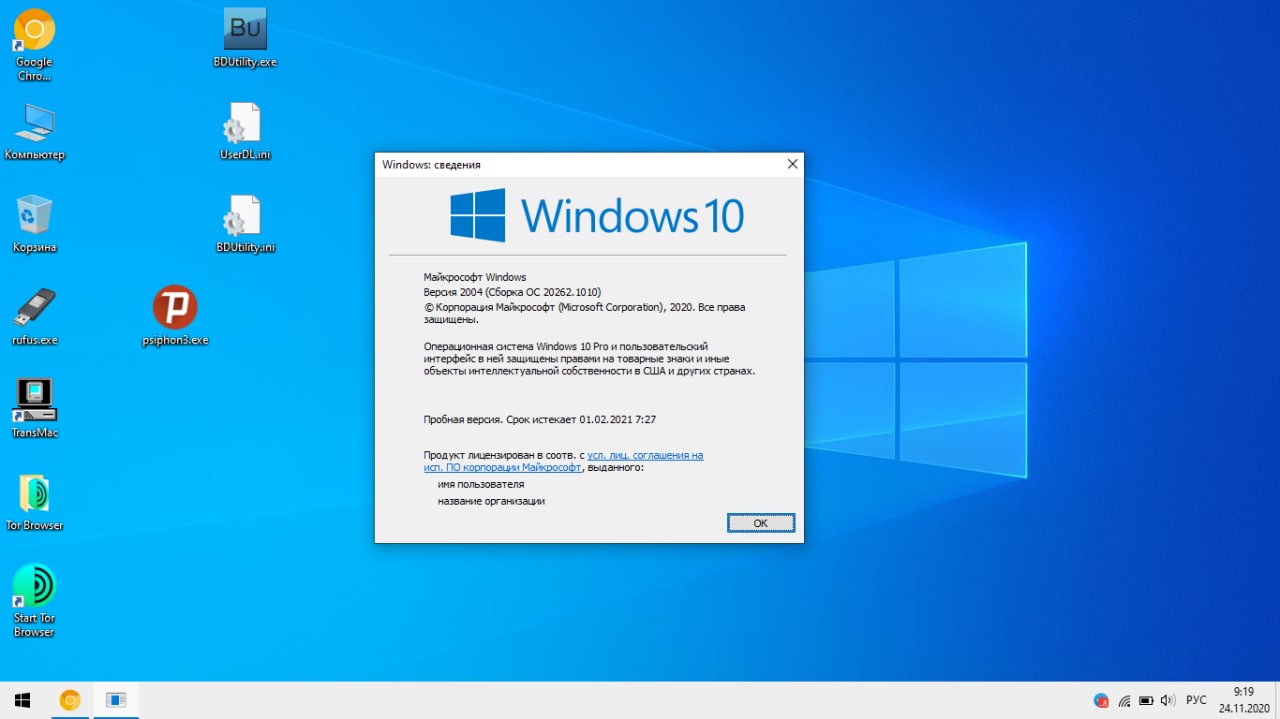This screenshot has height=719, width=1280.
Task: Select the Компьютер desktop icon
Action: tap(34, 132)
